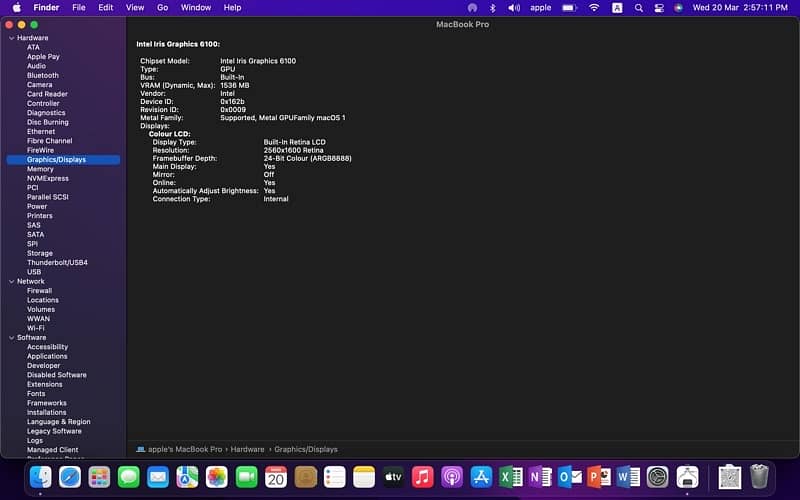Open the Apple TV dock icon

coord(393,477)
